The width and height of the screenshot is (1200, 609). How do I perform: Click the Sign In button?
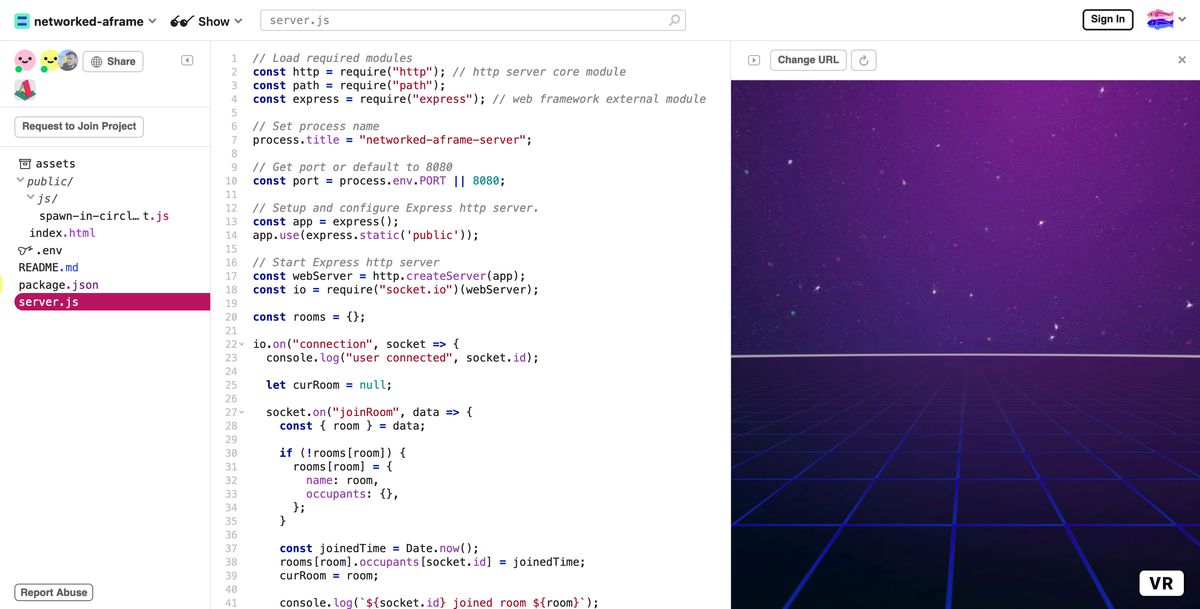click(1107, 19)
